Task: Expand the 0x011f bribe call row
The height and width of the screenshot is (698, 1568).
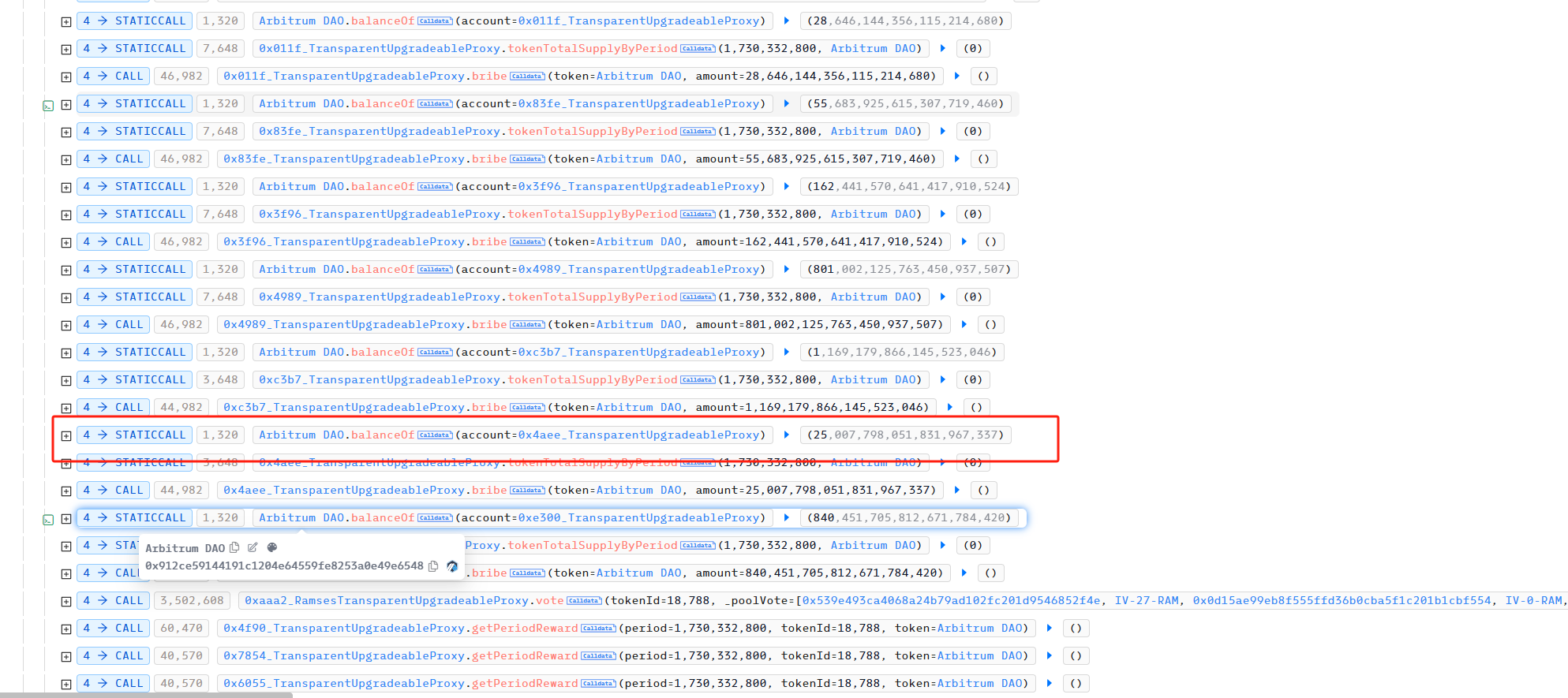Action: click(x=66, y=77)
